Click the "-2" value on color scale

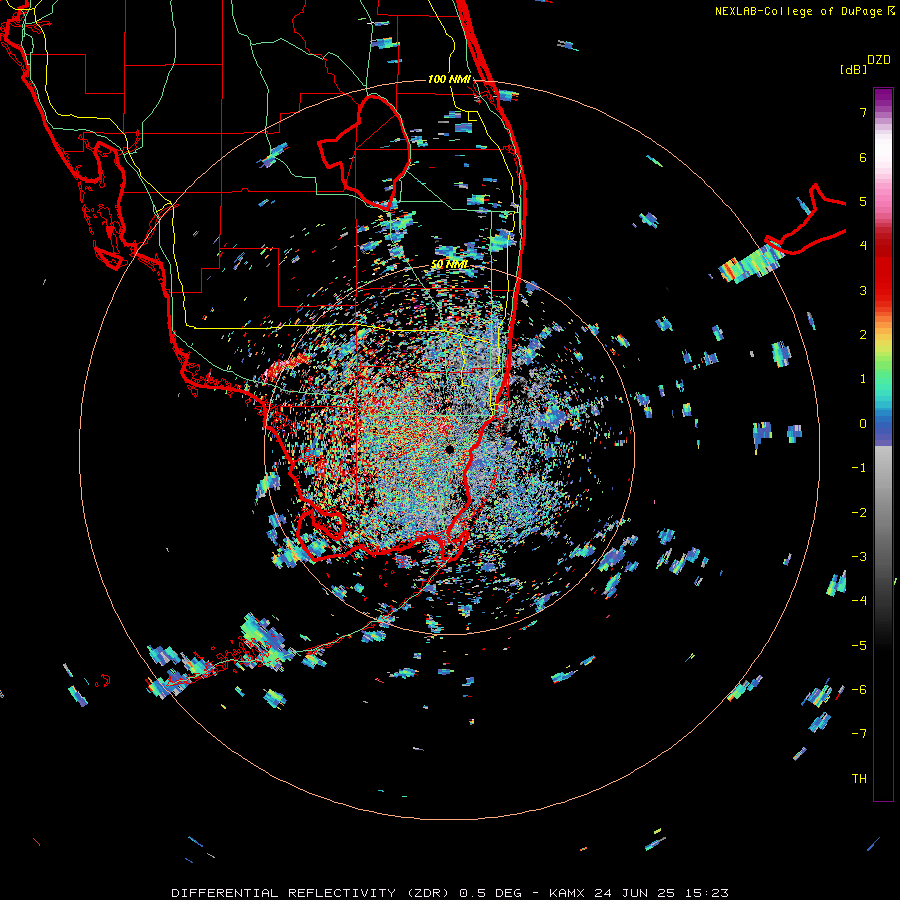click(859, 513)
